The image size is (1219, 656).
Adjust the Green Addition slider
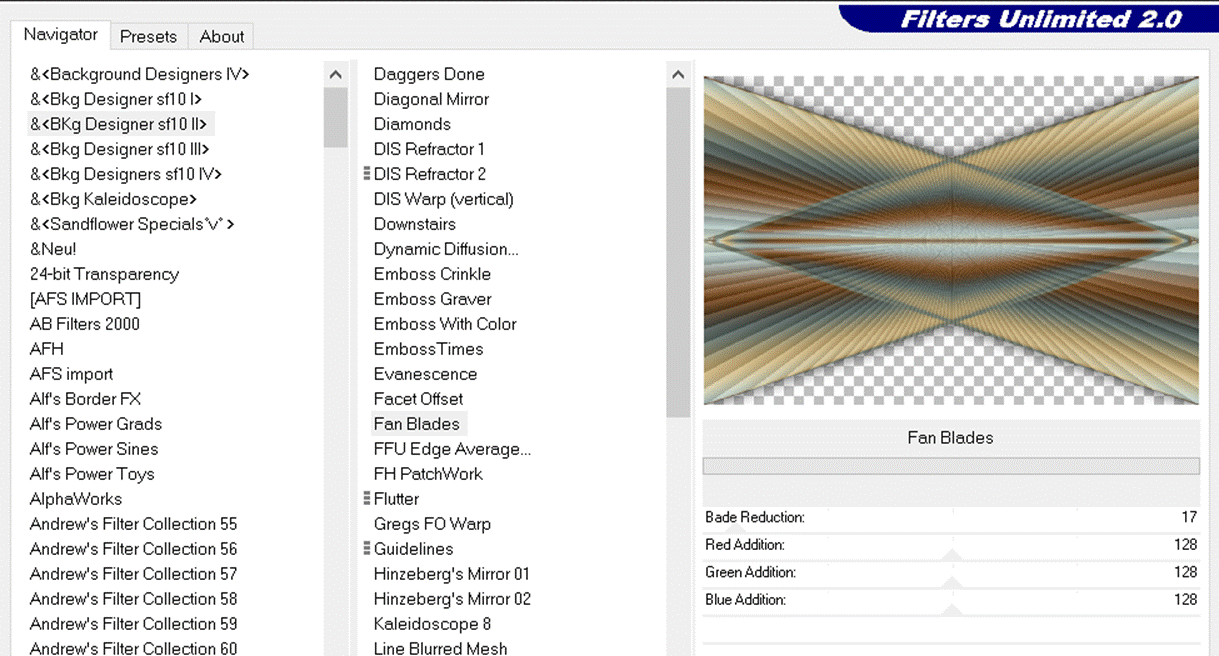[x=951, y=580]
